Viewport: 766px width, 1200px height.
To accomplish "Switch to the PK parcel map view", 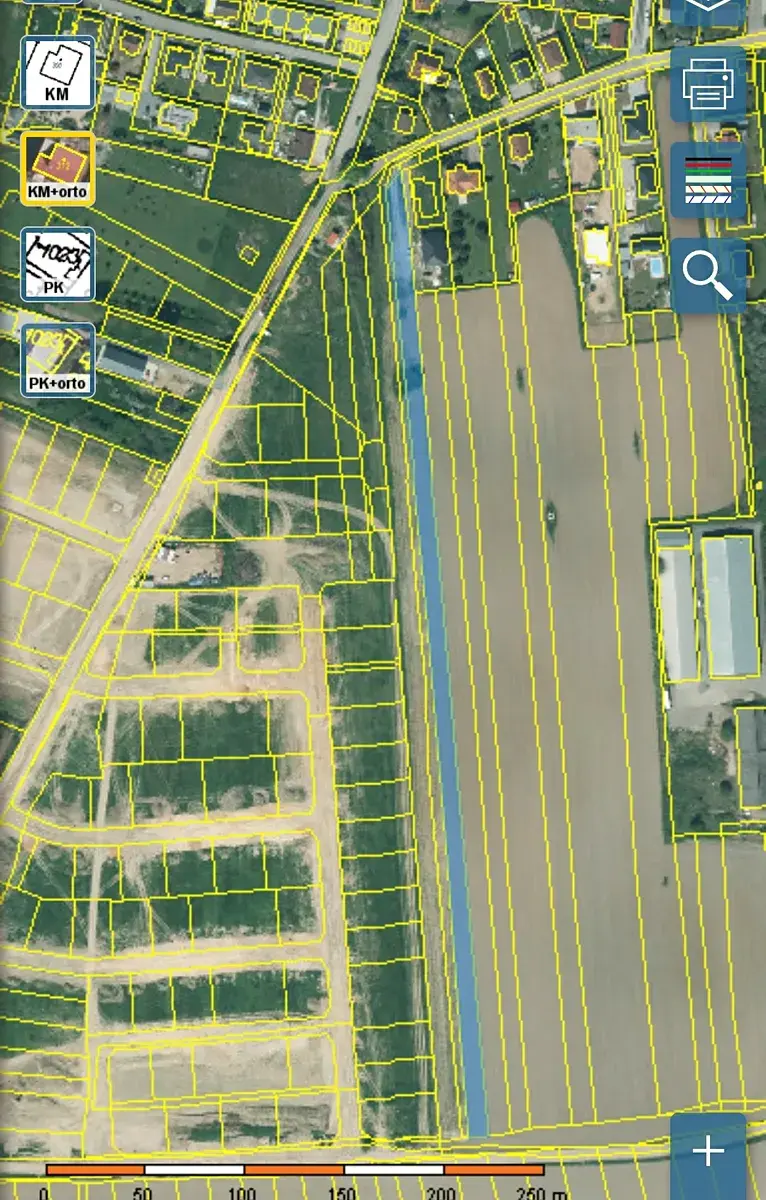I will pos(58,264).
